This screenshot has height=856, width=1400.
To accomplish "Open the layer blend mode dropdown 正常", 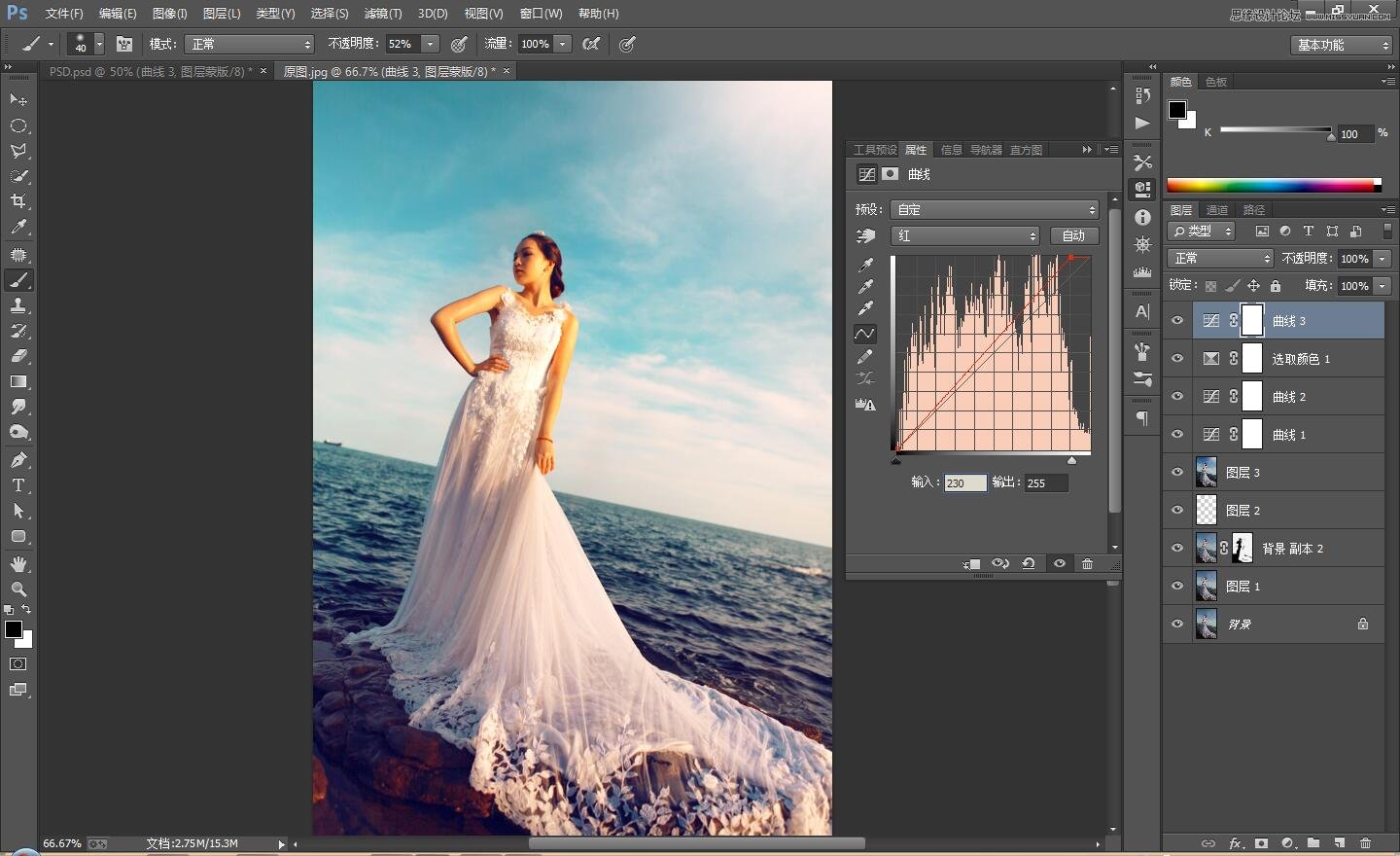I will (1220, 259).
